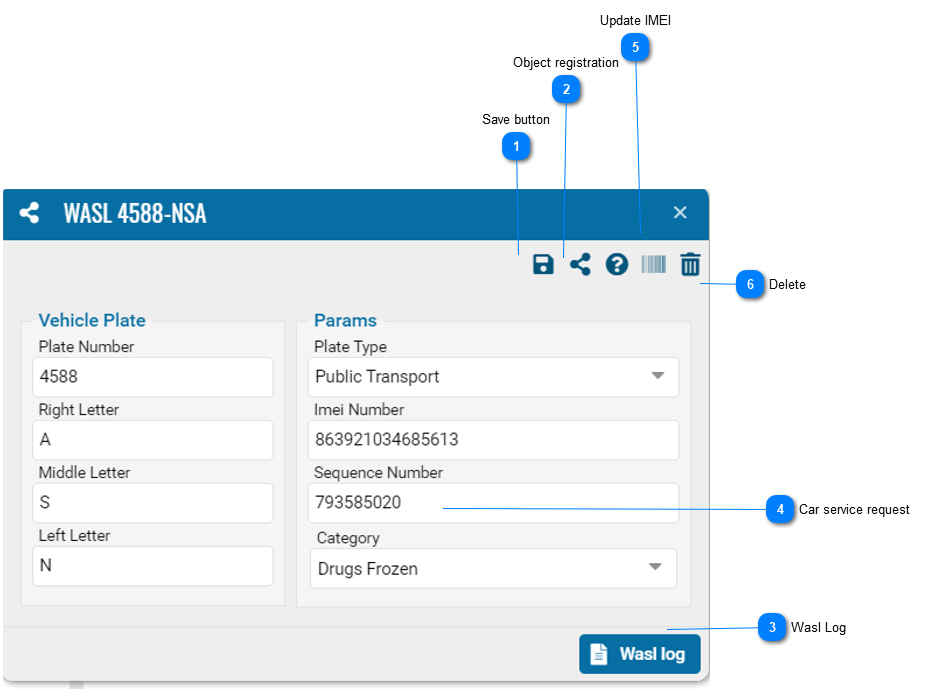Viewport: 926px width, 692px height.
Task: Click the Object registration share icon in toolbar
Action: (580, 265)
